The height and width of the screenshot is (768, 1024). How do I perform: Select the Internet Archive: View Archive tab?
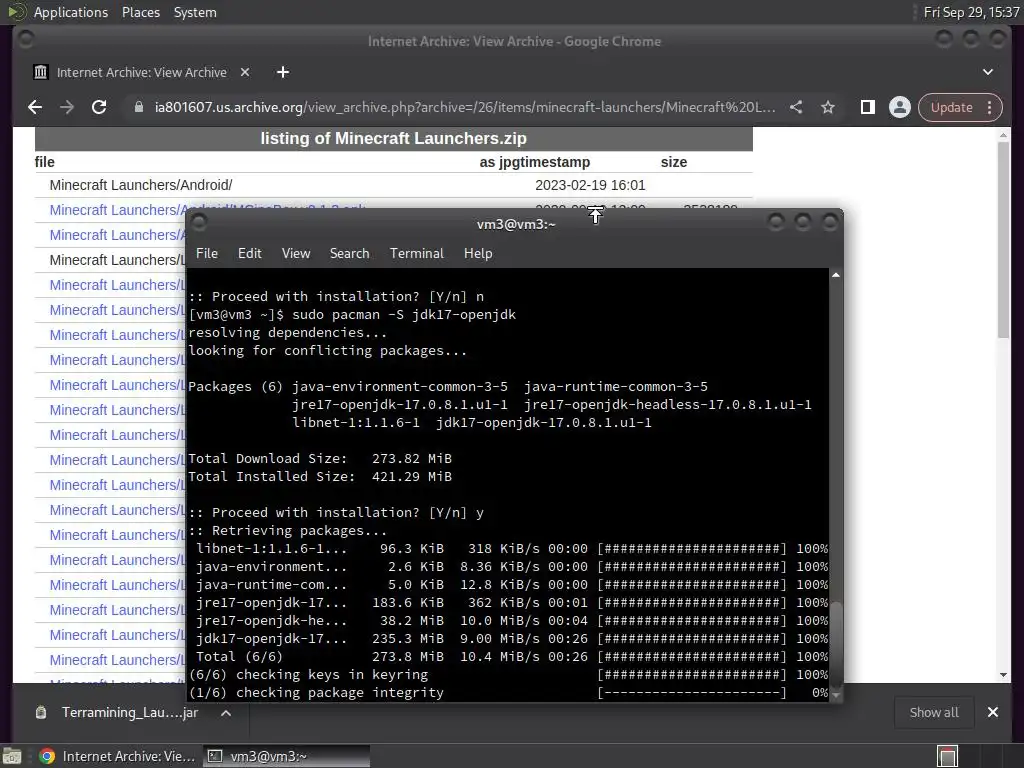[142, 72]
